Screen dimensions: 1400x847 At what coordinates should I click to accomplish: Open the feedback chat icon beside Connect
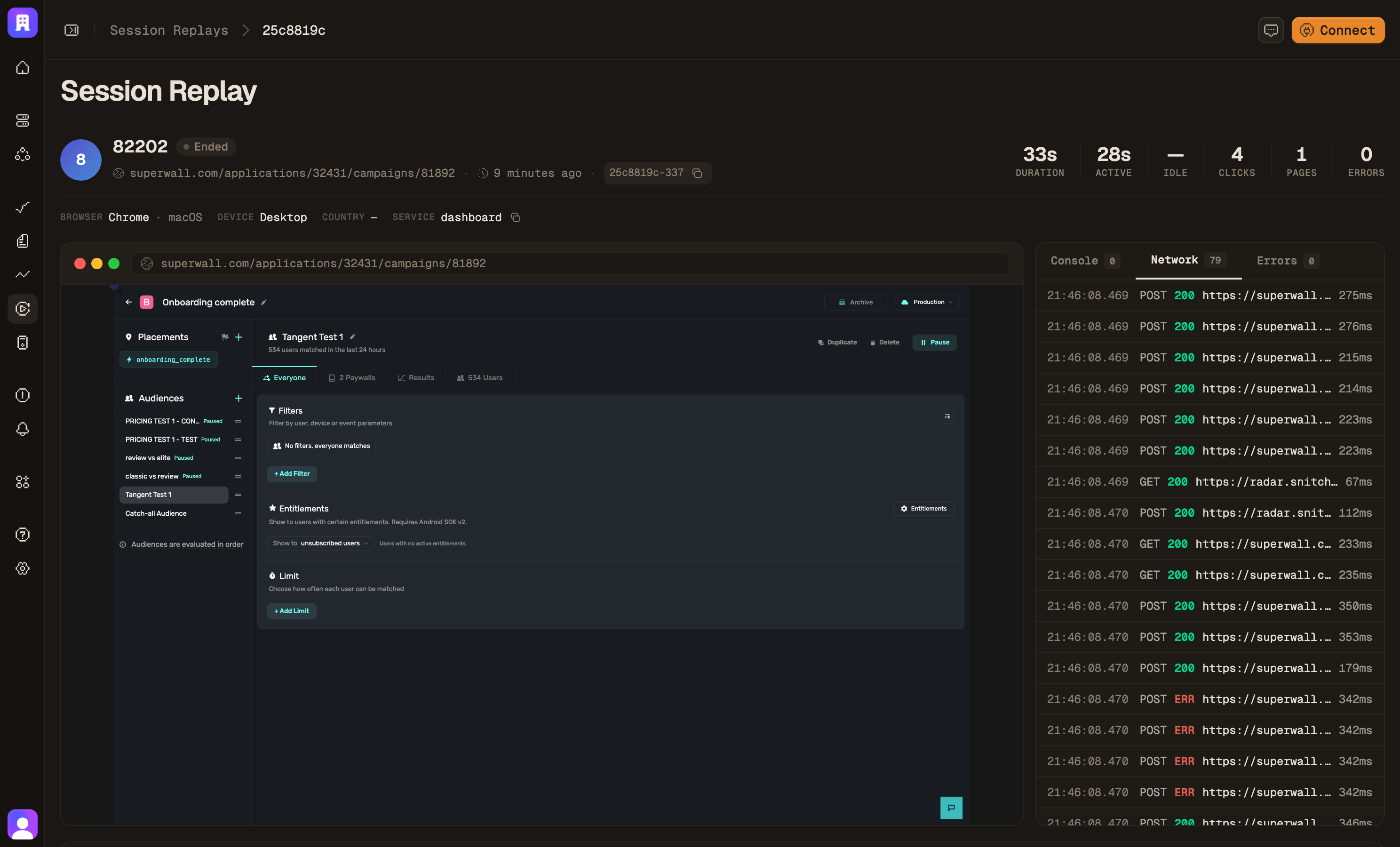pyautogui.click(x=1271, y=30)
